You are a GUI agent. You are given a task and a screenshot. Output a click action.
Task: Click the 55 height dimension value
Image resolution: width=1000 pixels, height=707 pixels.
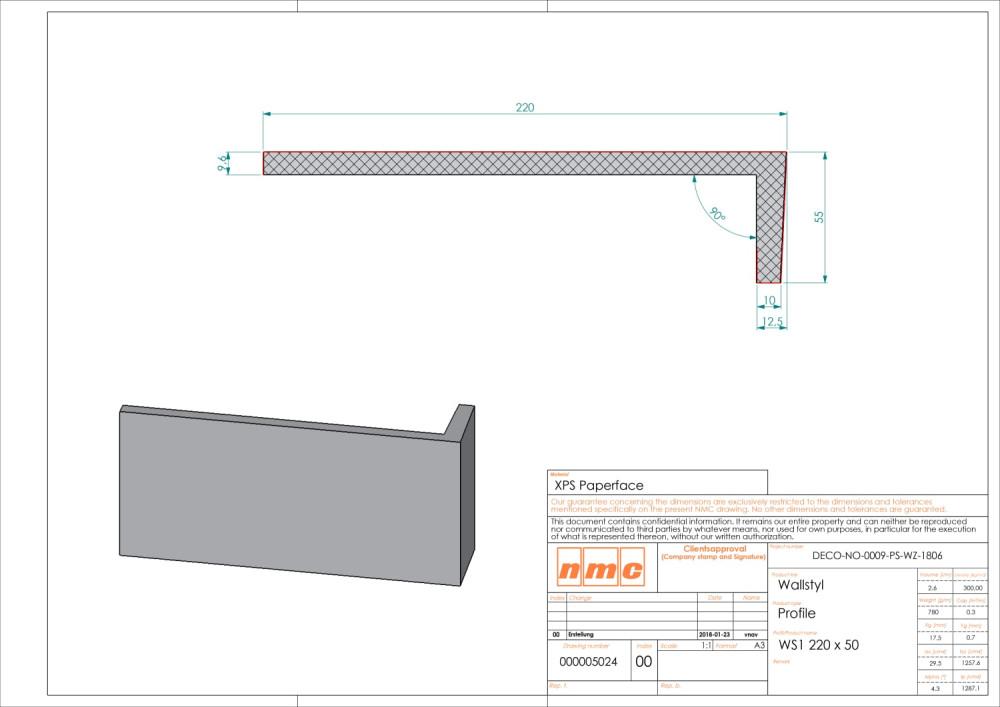click(x=818, y=217)
